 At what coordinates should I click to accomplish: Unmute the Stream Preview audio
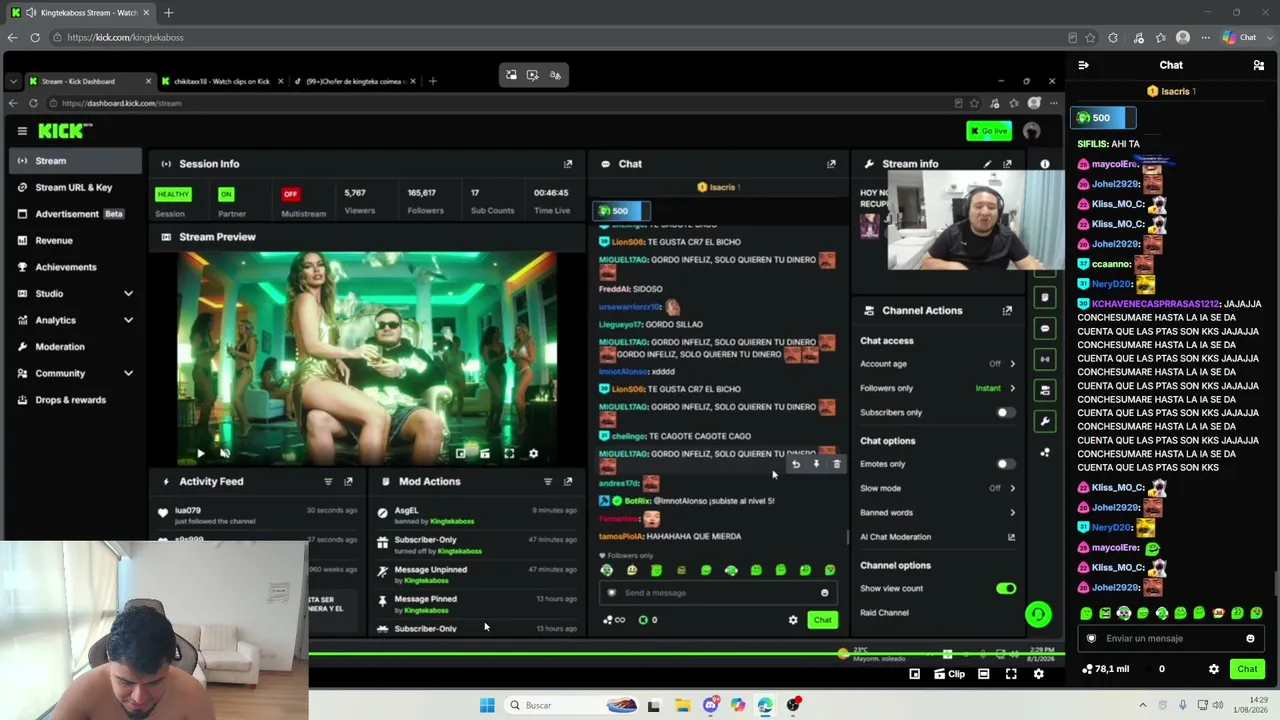(x=224, y=454)
